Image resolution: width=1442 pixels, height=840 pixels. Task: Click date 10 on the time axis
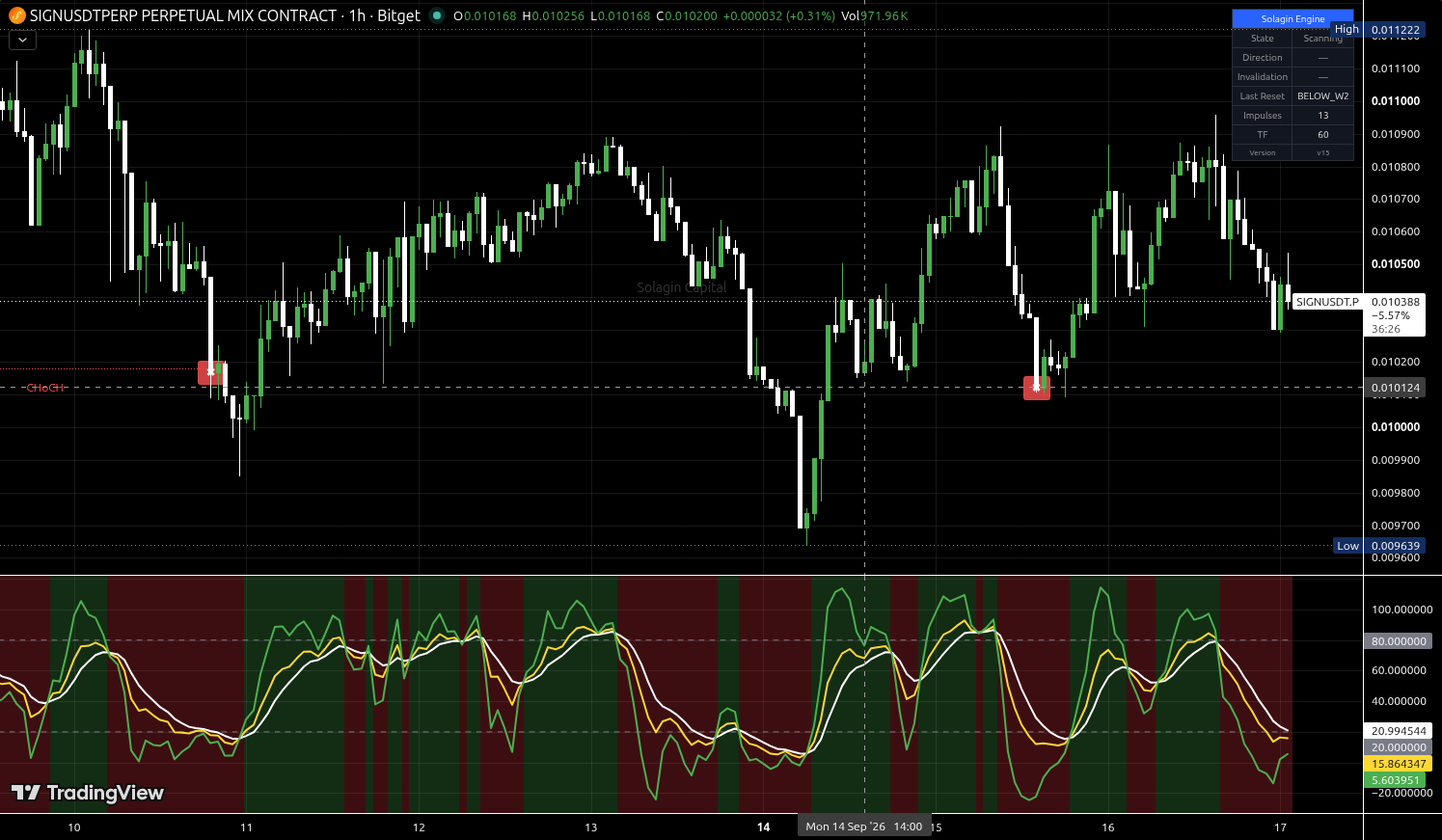click(x=74, y=827)
